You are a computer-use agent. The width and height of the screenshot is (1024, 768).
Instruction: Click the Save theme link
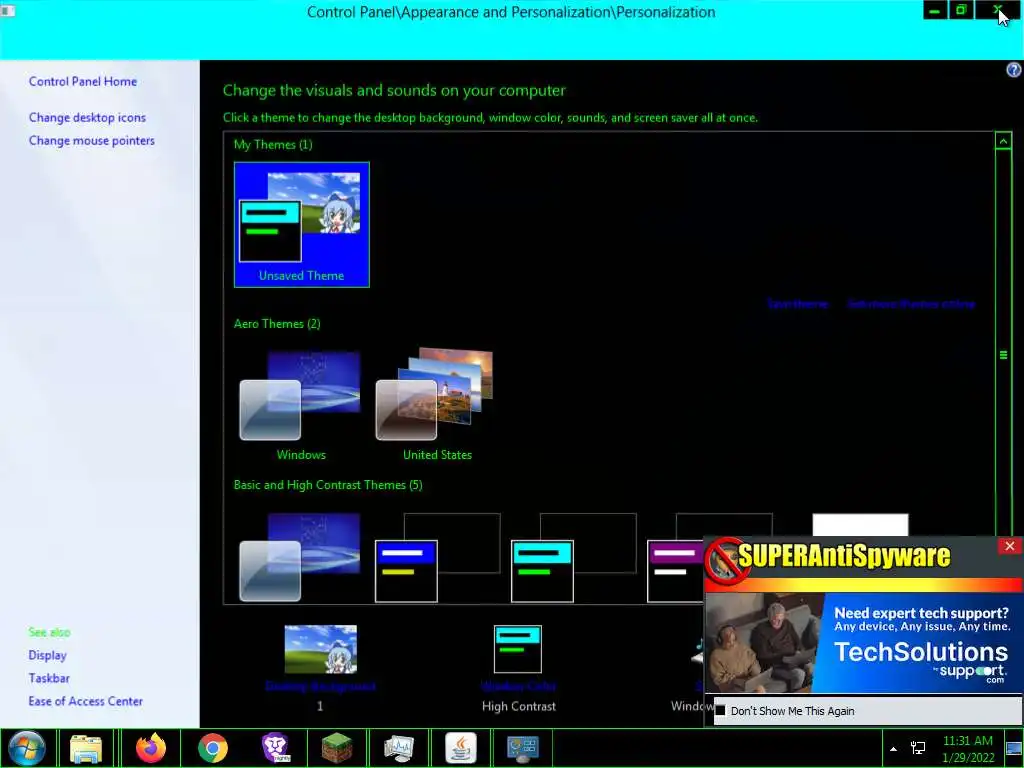pyautogui.click(x=797, y=304)
